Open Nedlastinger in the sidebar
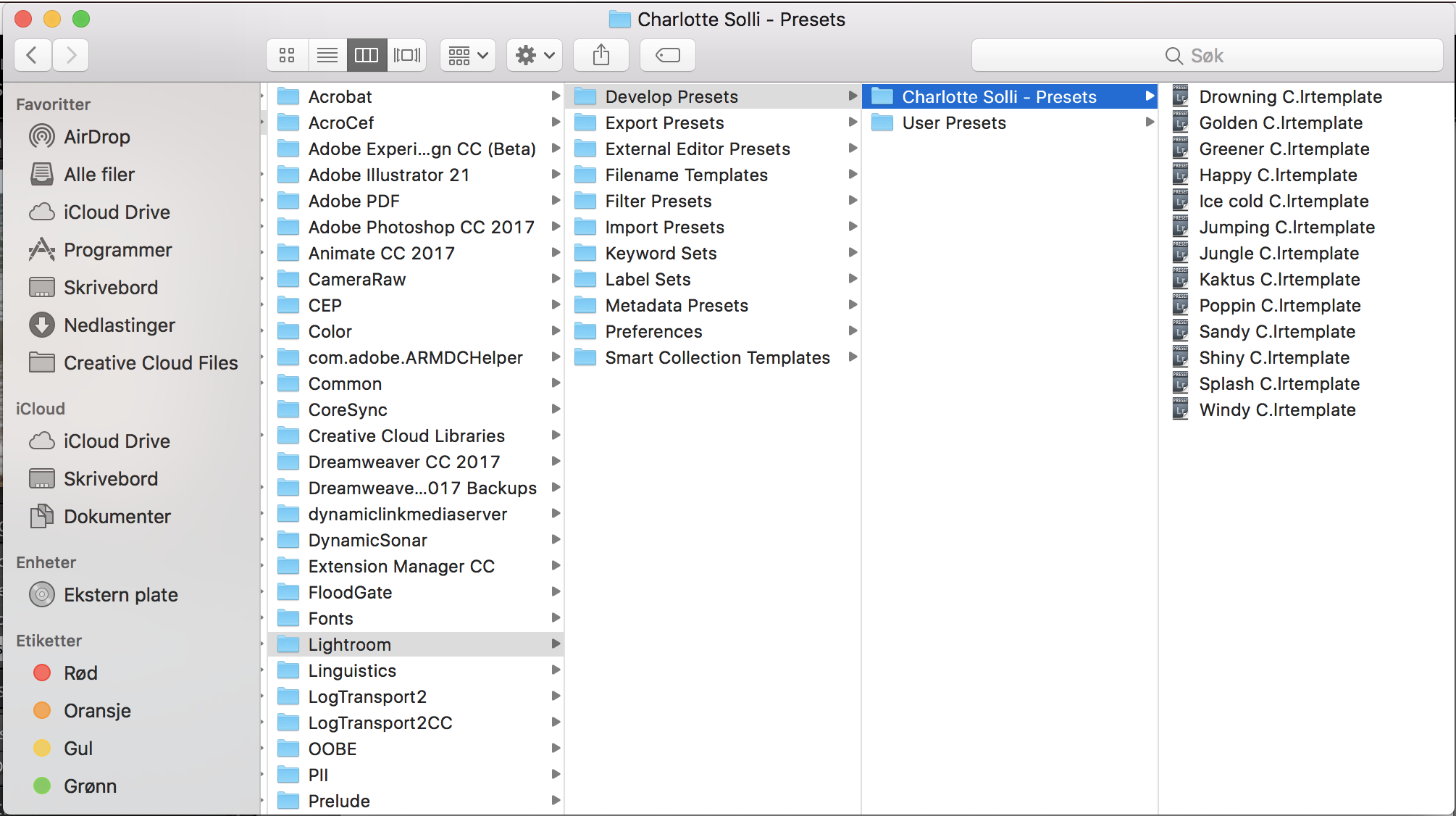Viewport: 1456px width, 816px height. pos(120,325)
